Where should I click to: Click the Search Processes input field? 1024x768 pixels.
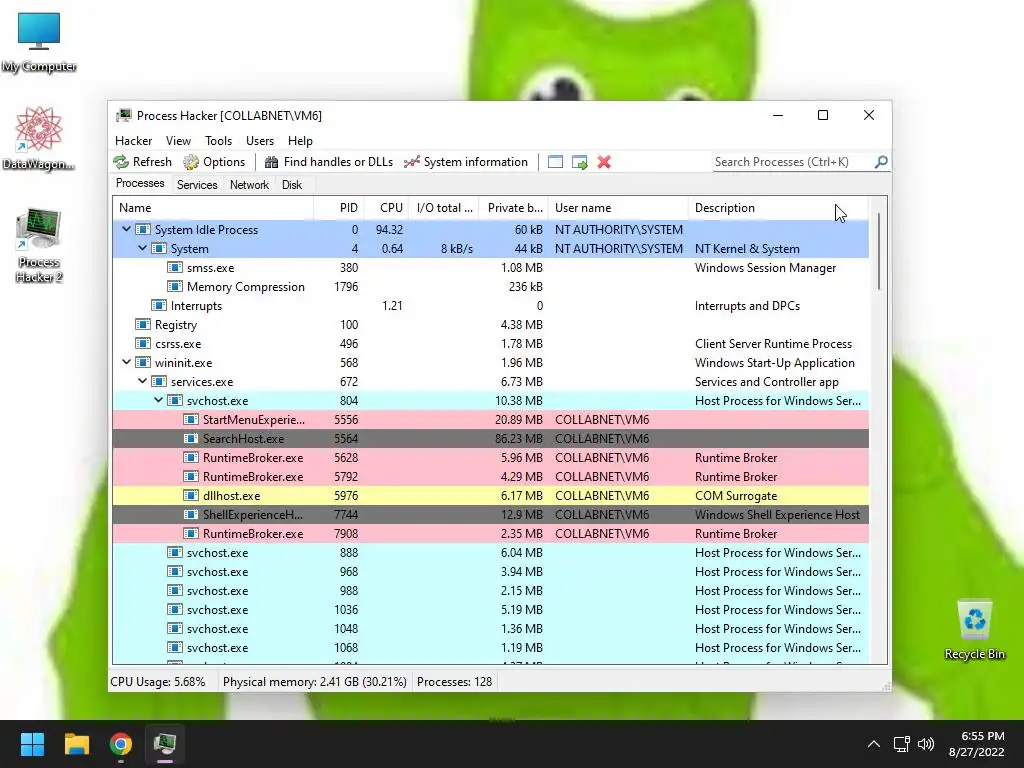[793, 162]
